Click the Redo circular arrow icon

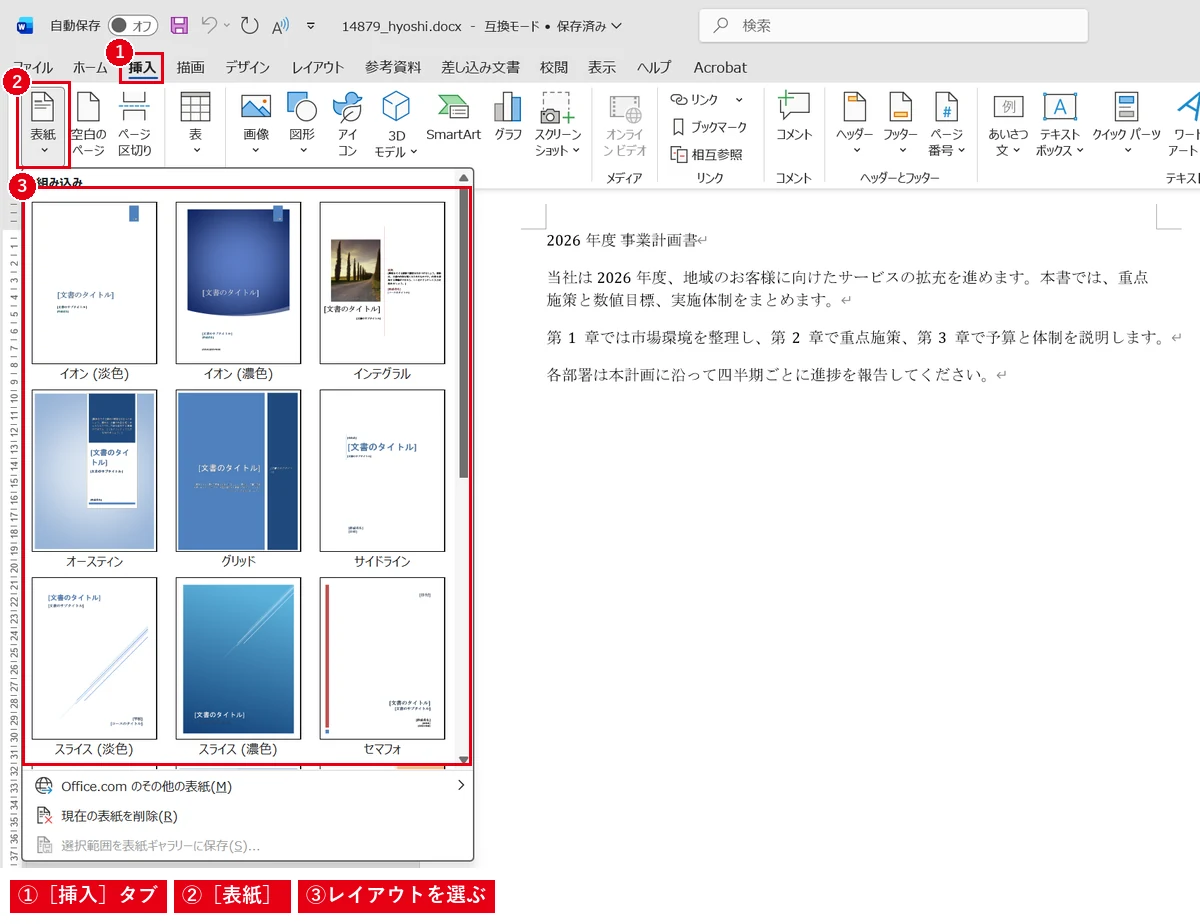point(249,25)
